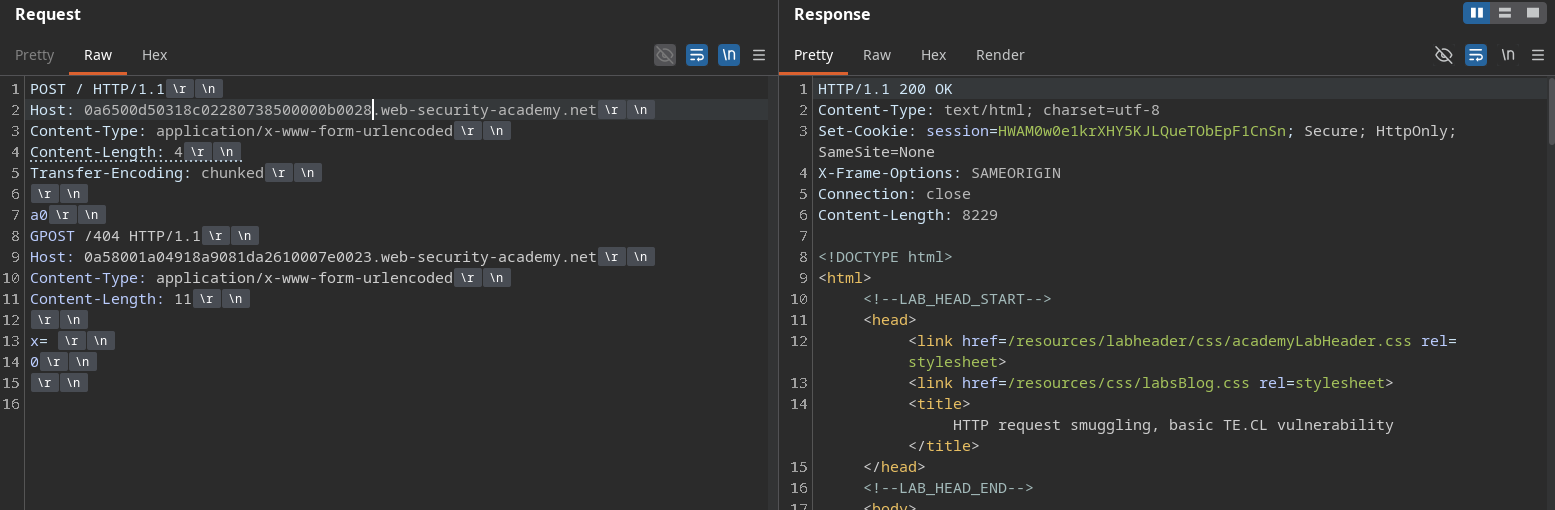
Task: Click 'Connection: close' response header
Action: 894,194
